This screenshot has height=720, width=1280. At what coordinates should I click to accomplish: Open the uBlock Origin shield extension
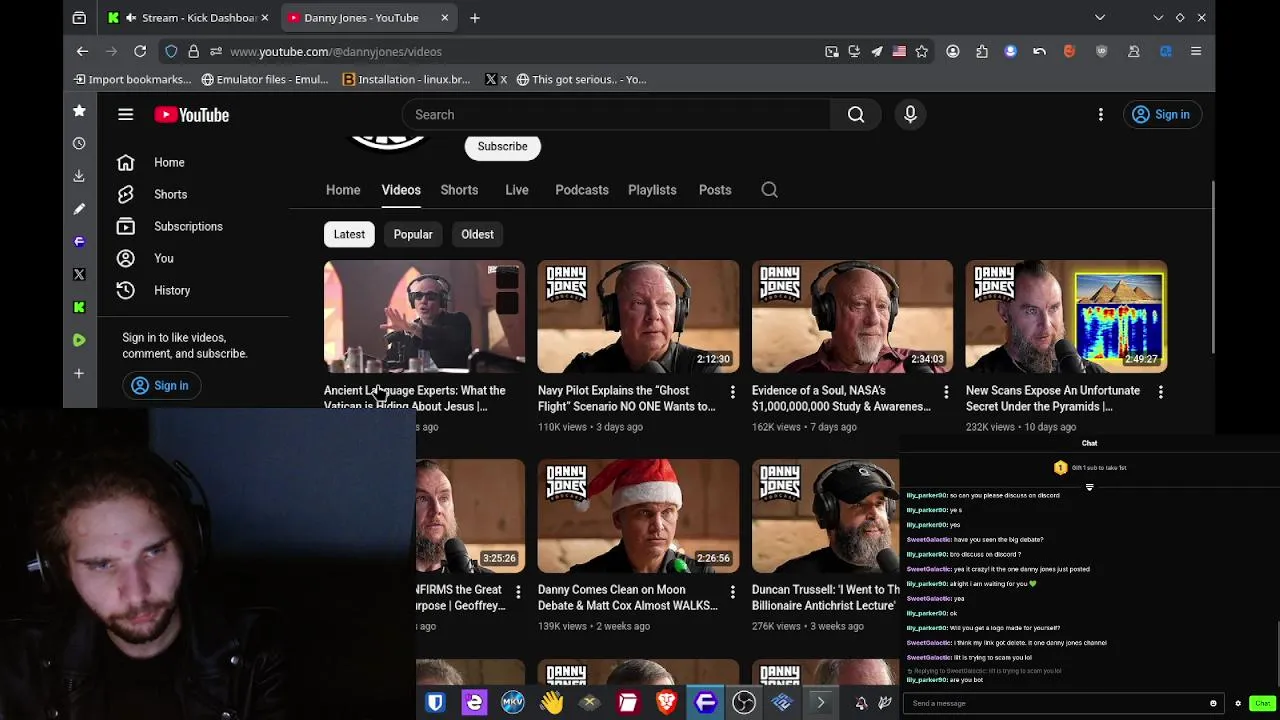click(x=1102, y=51)
